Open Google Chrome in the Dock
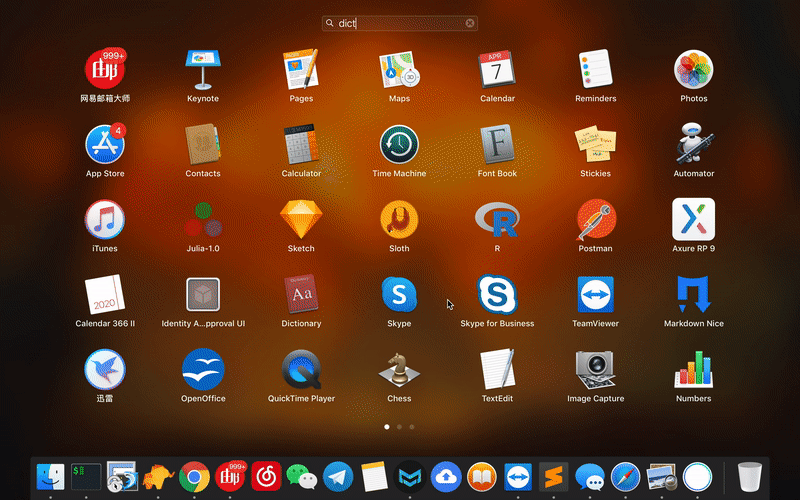Screen dimensions: 800x500 pyautogui.click(x=194, y=477)
